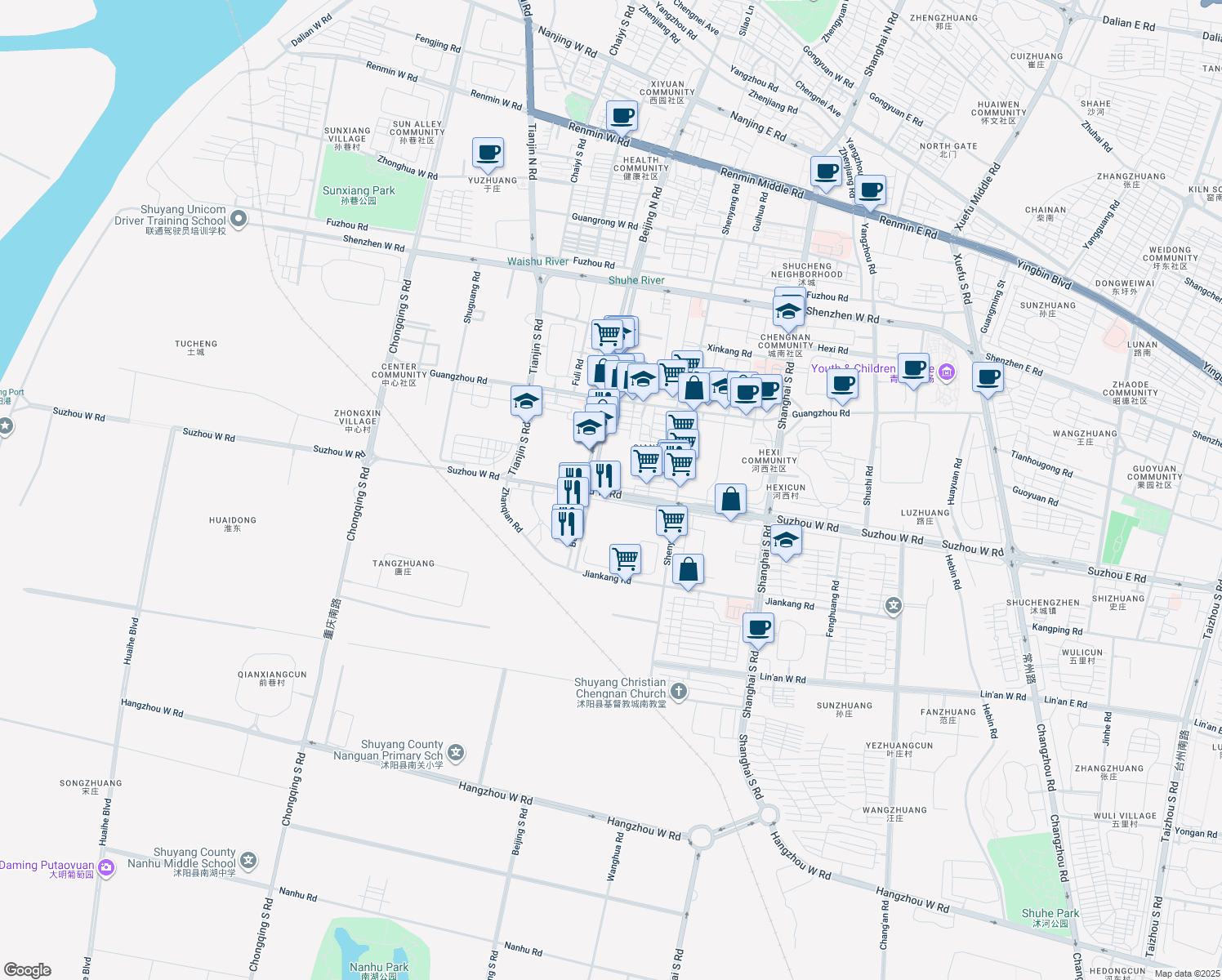Image resolution: width=1222 pixels, height=980 pixels.
Task: Select the coffee icon near Shenzhen E Rd
Action: point(988,377)
